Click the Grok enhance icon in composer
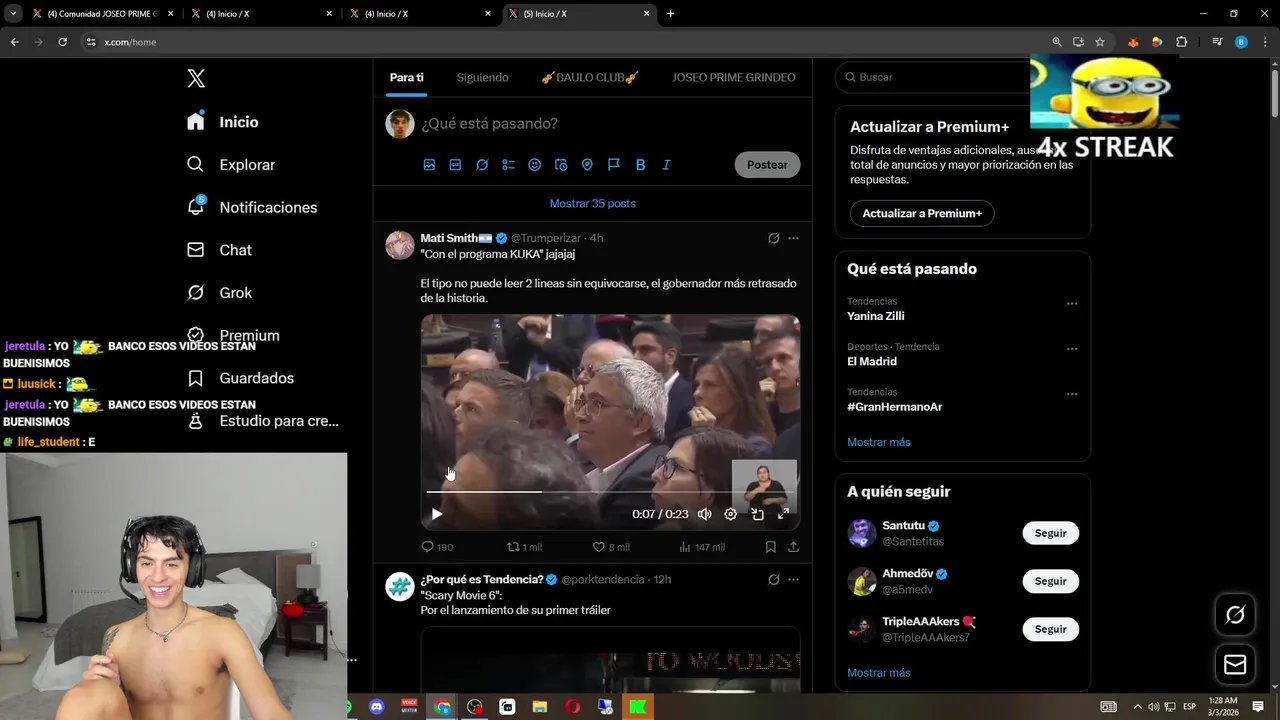This screenshot has width=1280, height=720. [x=482, y=165]
